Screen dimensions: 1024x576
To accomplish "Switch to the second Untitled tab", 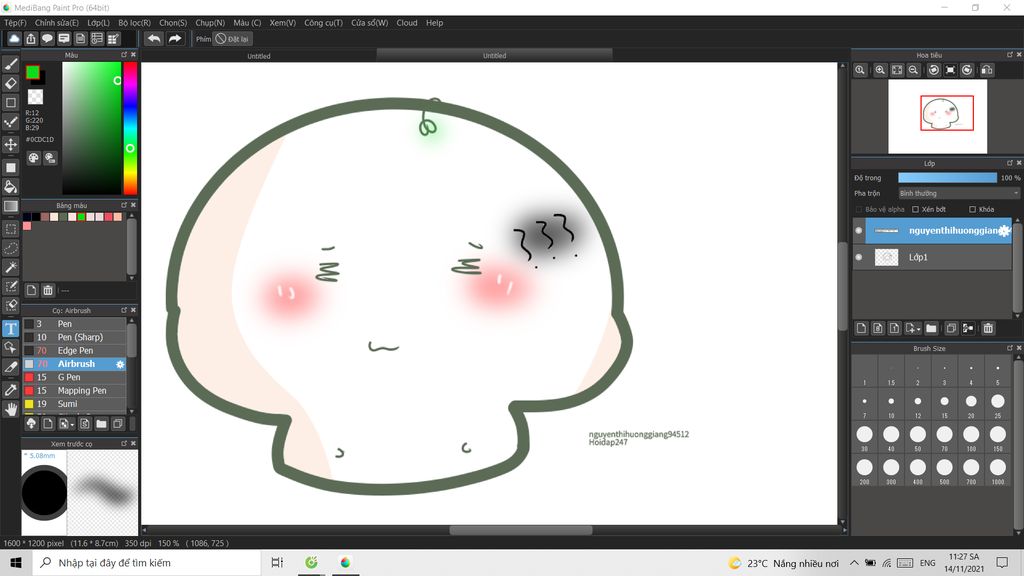I will (x=494, y=56).
